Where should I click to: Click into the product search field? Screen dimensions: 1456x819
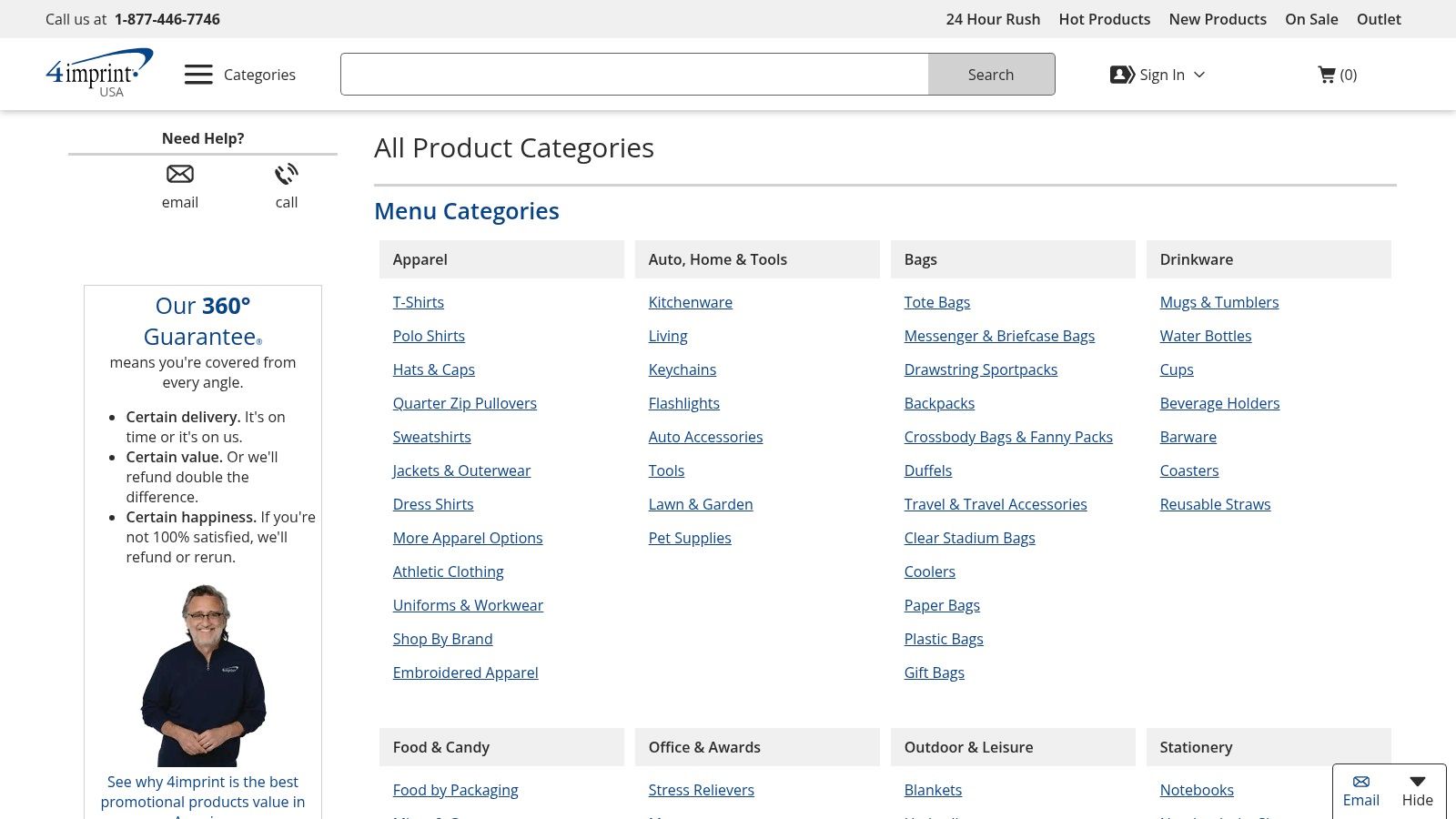634,75
